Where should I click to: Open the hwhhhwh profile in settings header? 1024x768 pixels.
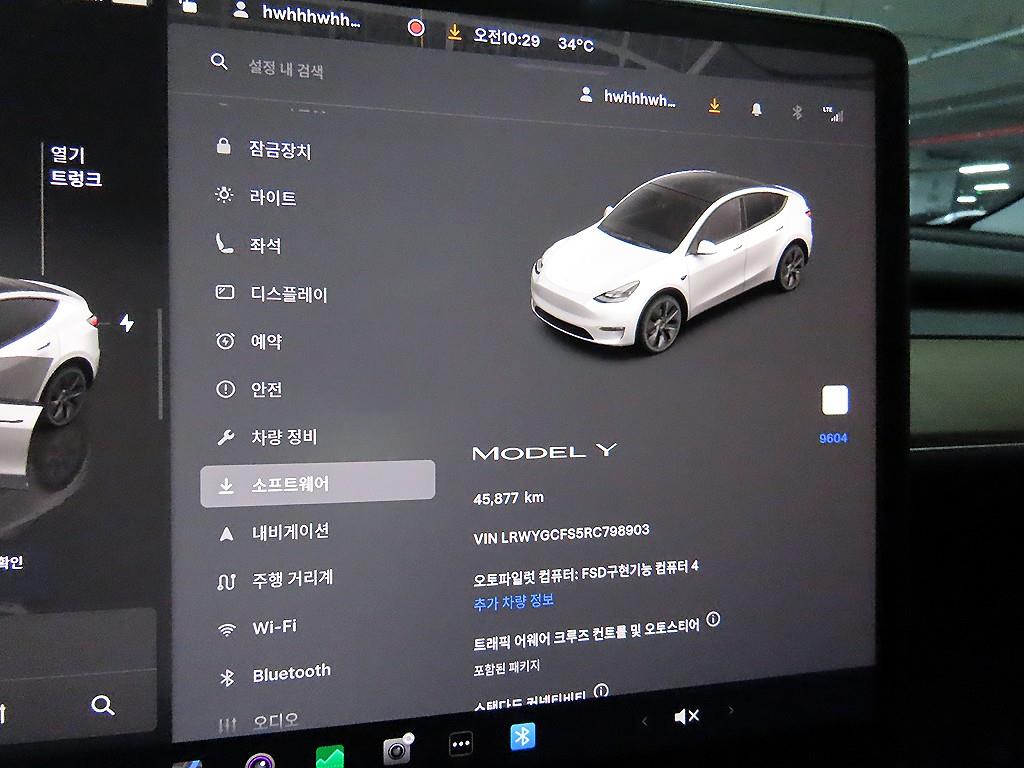point(627,97)
